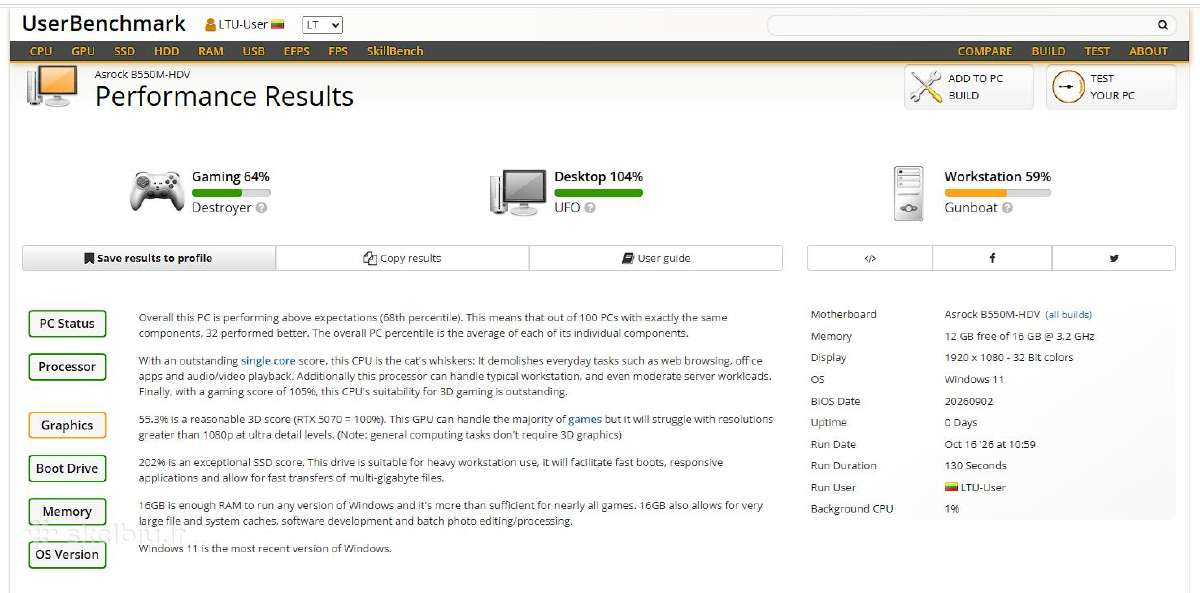This screenshot has height=593, width=1200.
Task: Click the embed code icon button
Action: (x=869, y=258)
